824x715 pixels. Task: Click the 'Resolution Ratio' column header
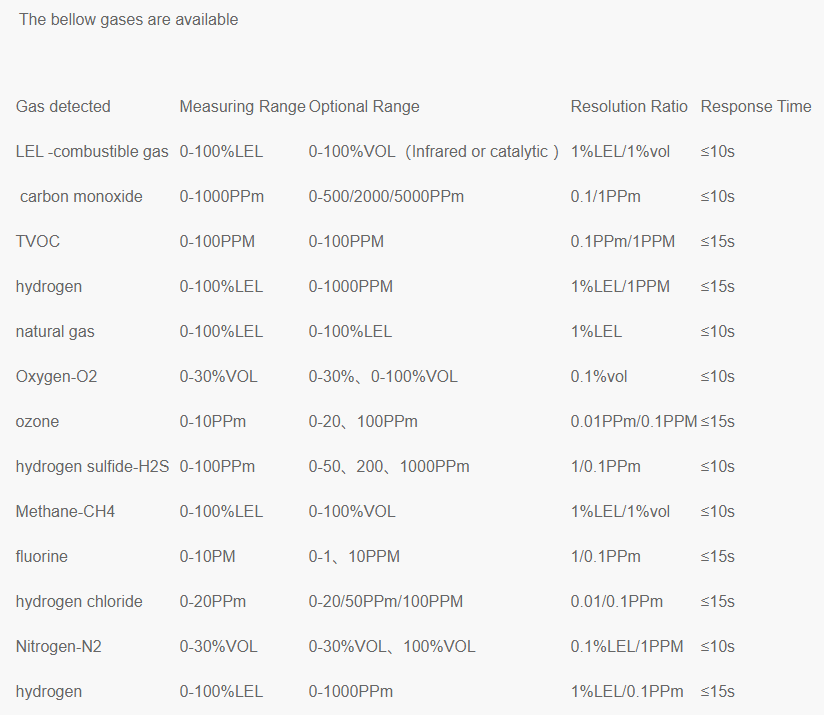(x=629, y=106)
